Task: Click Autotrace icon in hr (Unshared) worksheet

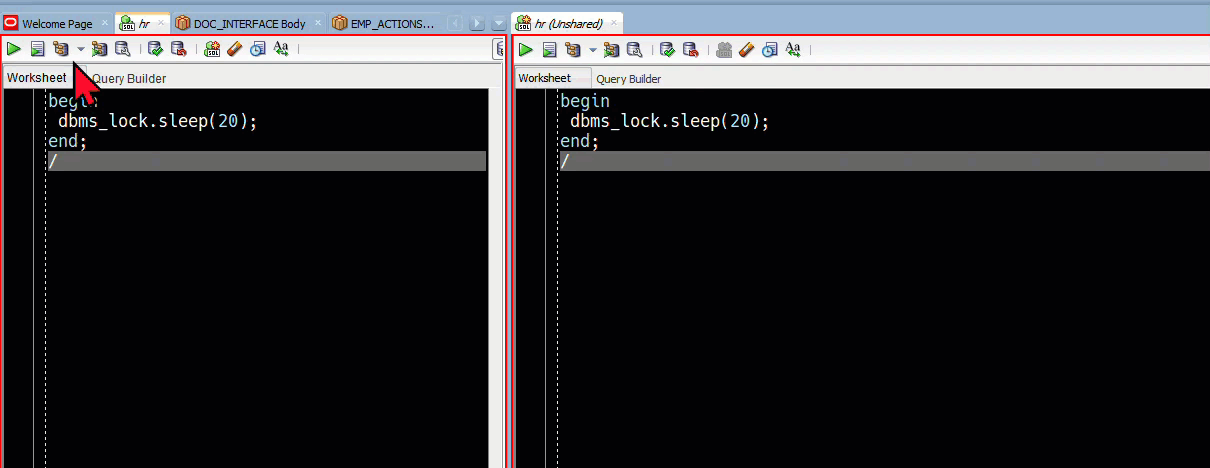Action: [611, 49]
